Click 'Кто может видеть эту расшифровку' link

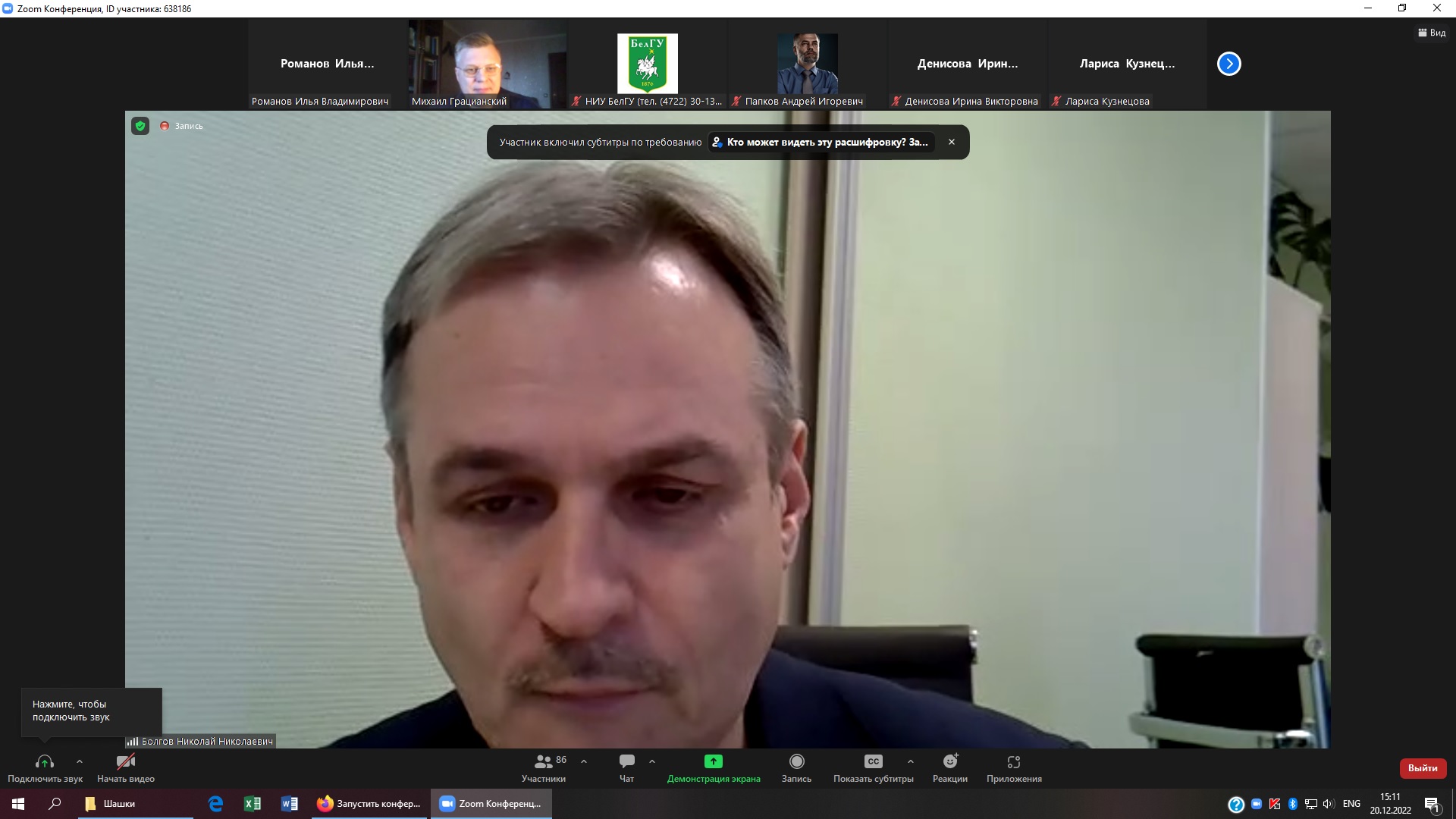click(821, 143)
